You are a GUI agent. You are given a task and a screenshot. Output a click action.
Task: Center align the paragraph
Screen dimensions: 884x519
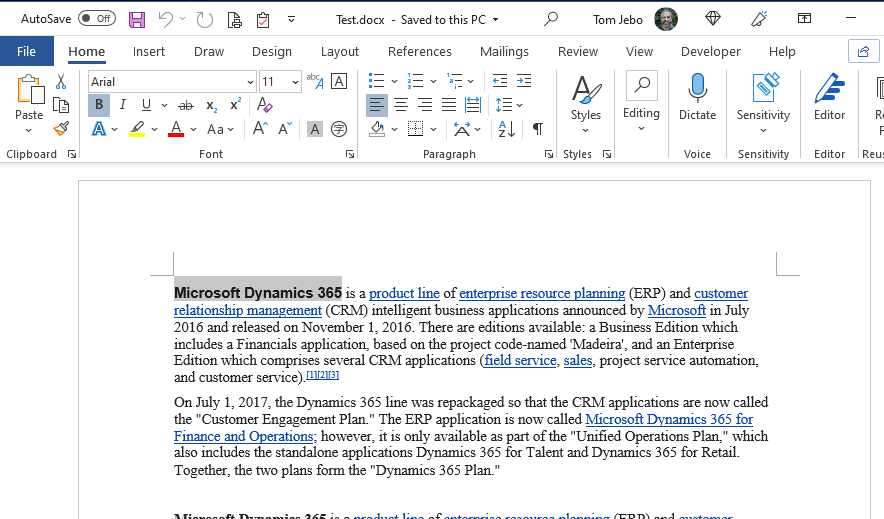(401, 105)
